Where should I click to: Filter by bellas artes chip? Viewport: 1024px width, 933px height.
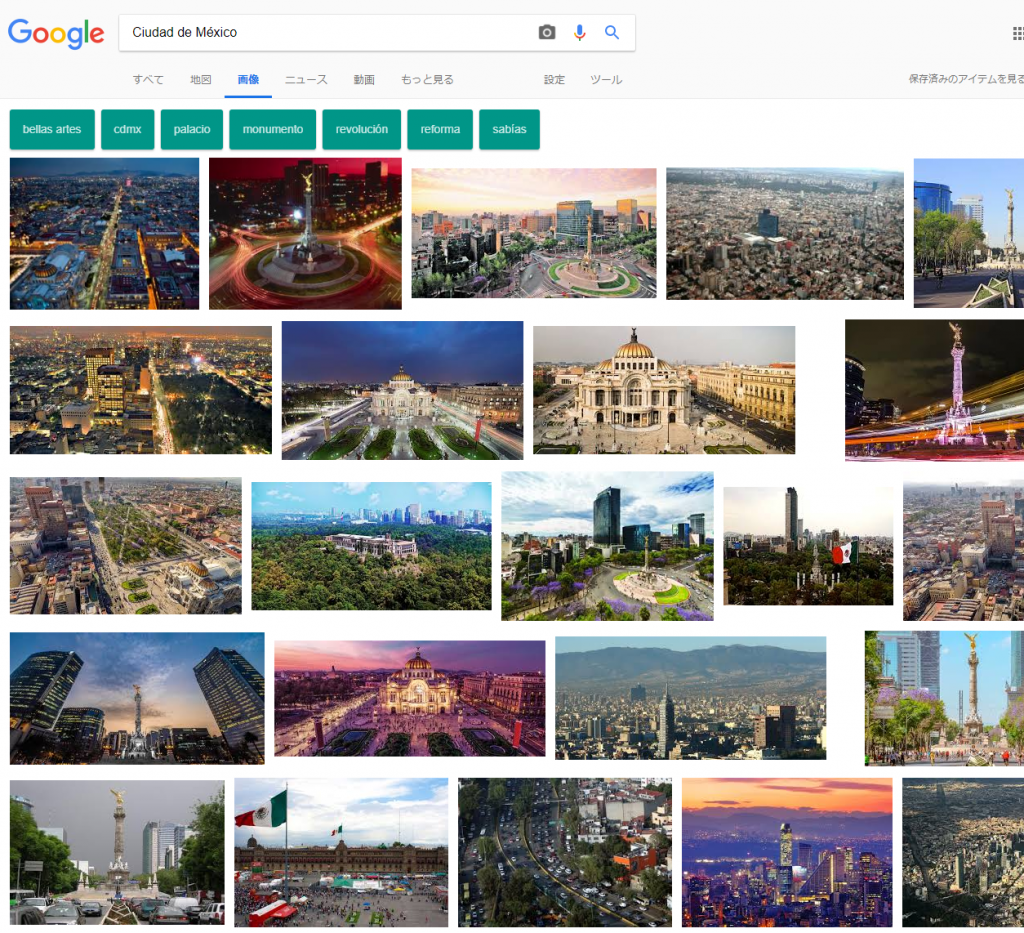52,129
